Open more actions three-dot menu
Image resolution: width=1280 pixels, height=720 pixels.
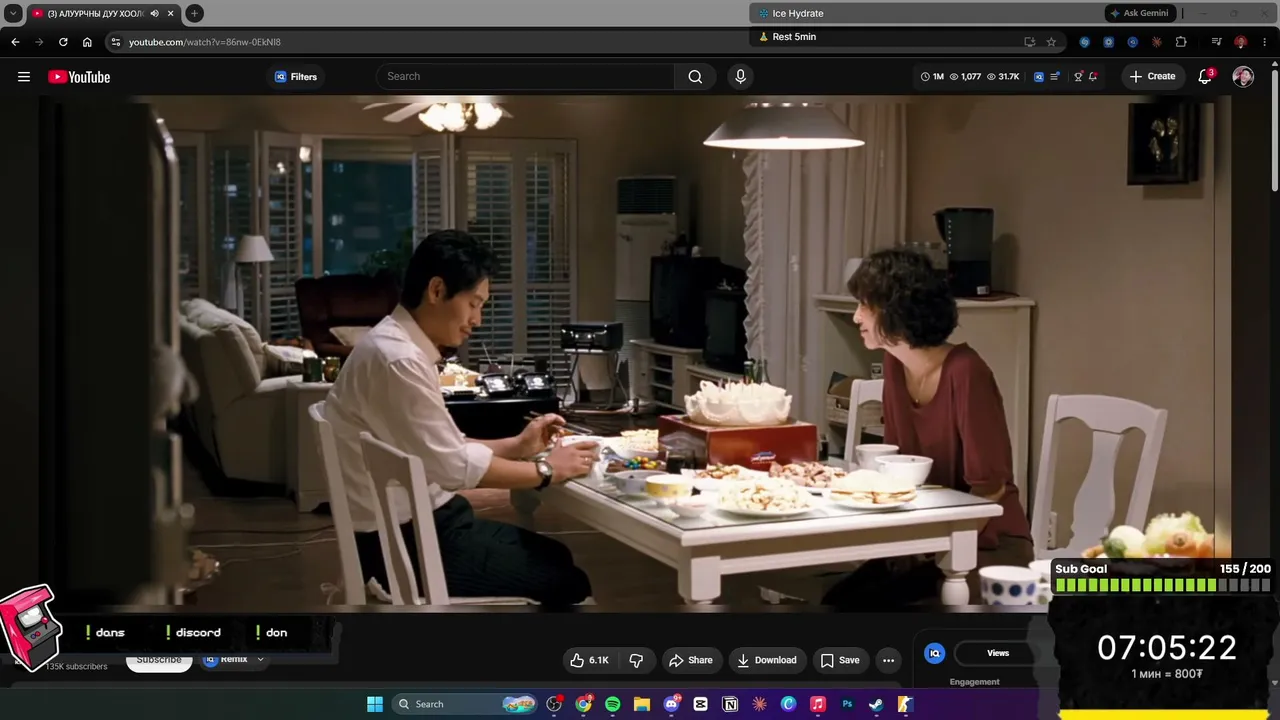coord(888,660)
